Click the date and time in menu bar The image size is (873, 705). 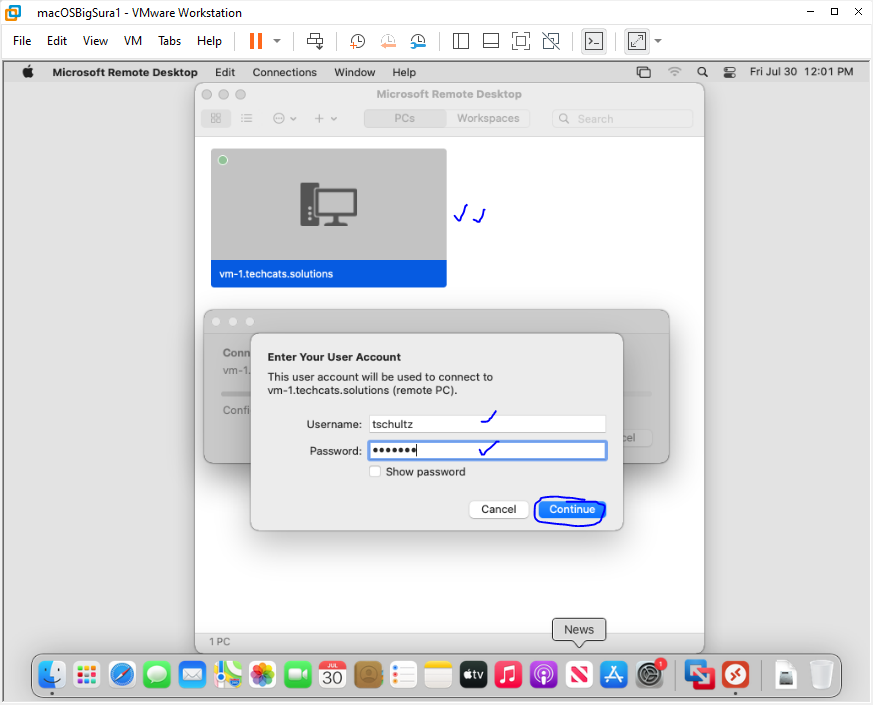pos(801,72)
